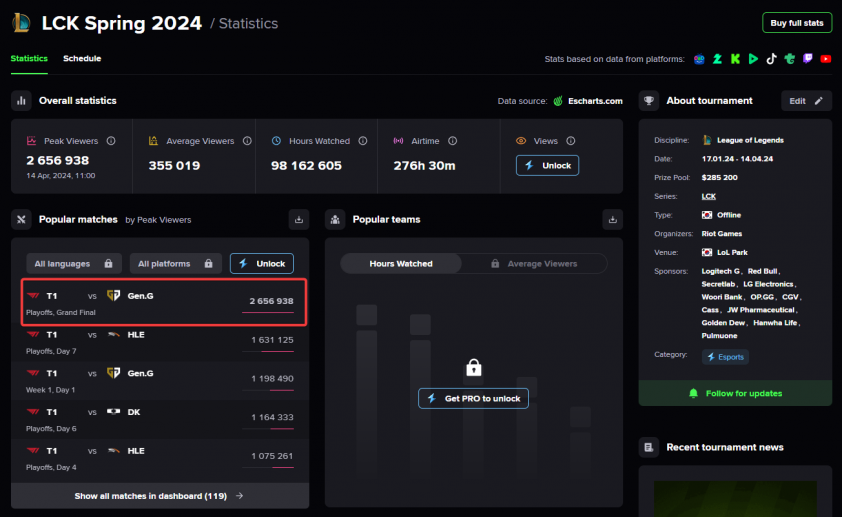Select the Hours Watched toggle
Image resolution: width=842 pixels, height=517 pixels.
point(401,264)
